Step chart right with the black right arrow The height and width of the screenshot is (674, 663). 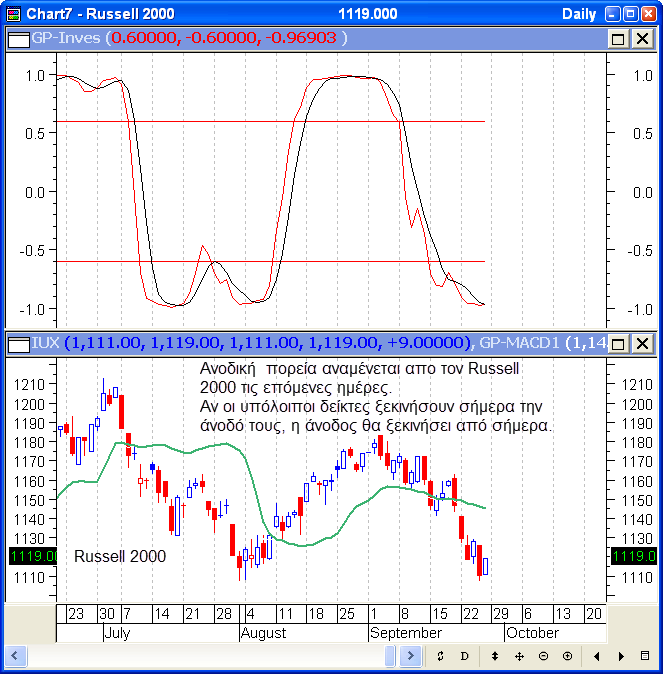click(621, 656)
